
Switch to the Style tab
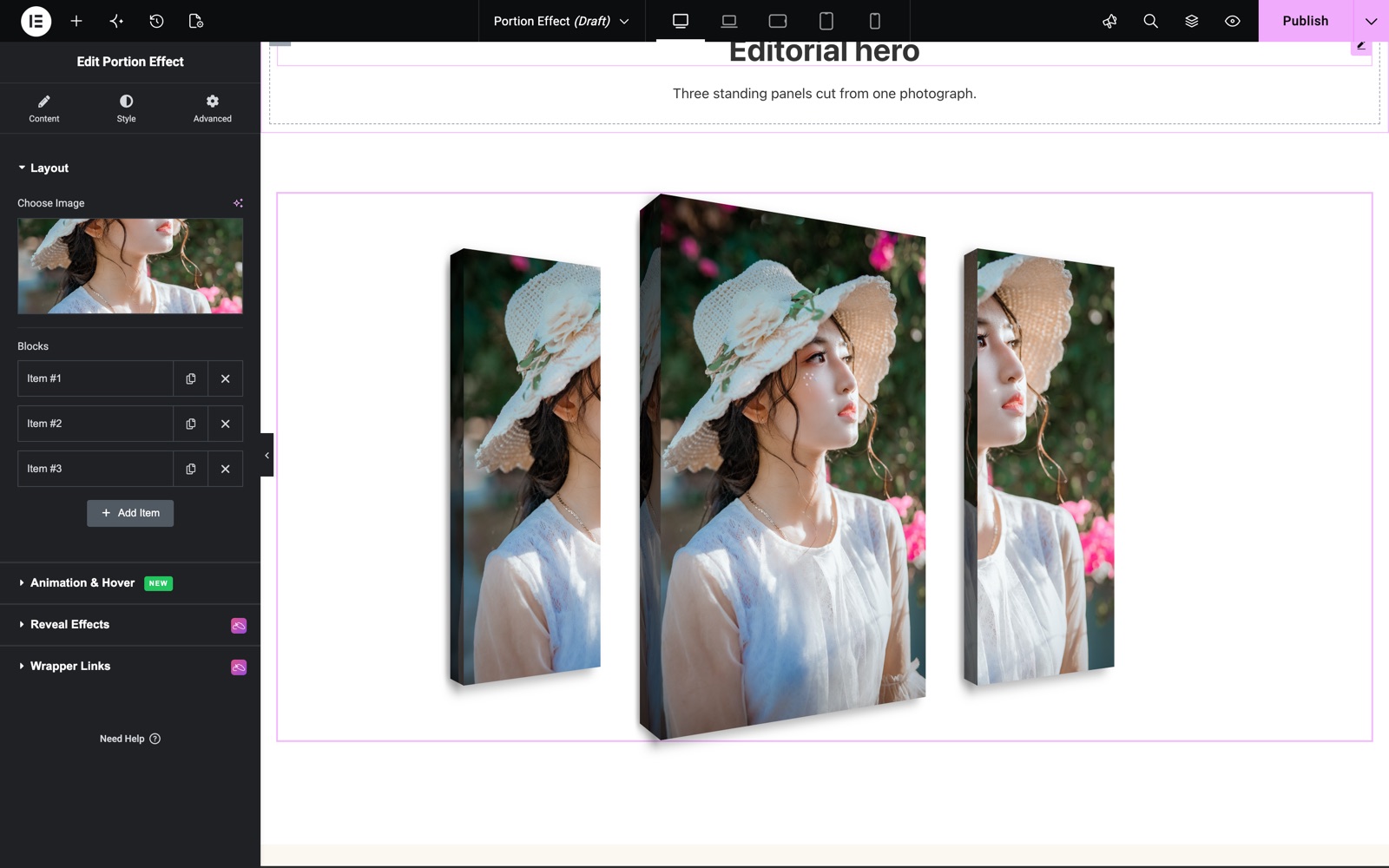coord(127,108)
